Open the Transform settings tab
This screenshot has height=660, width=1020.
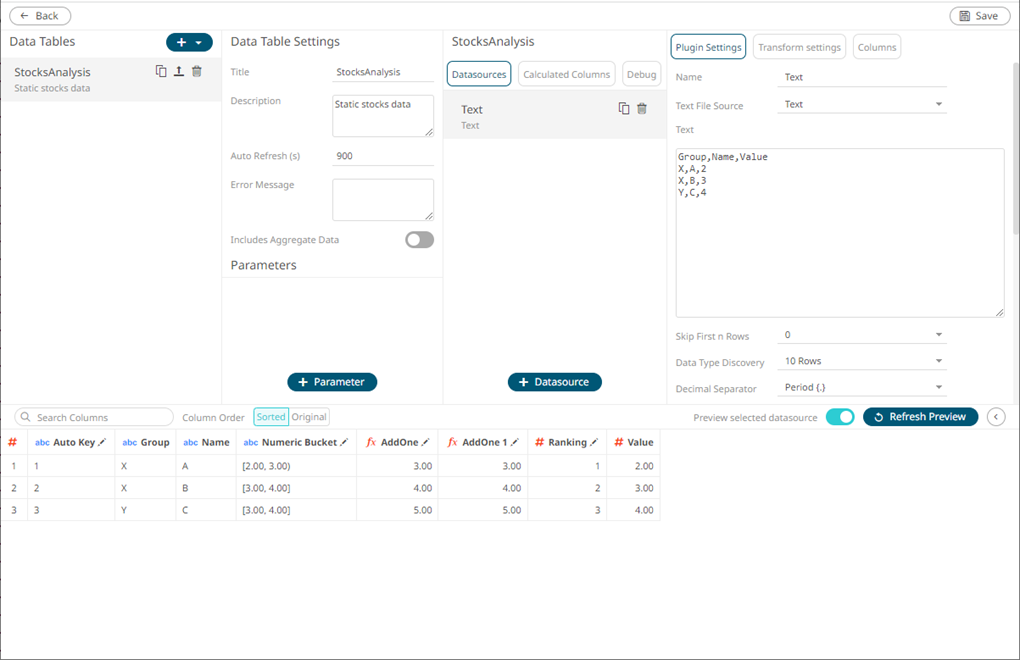(x=799, y=47)
